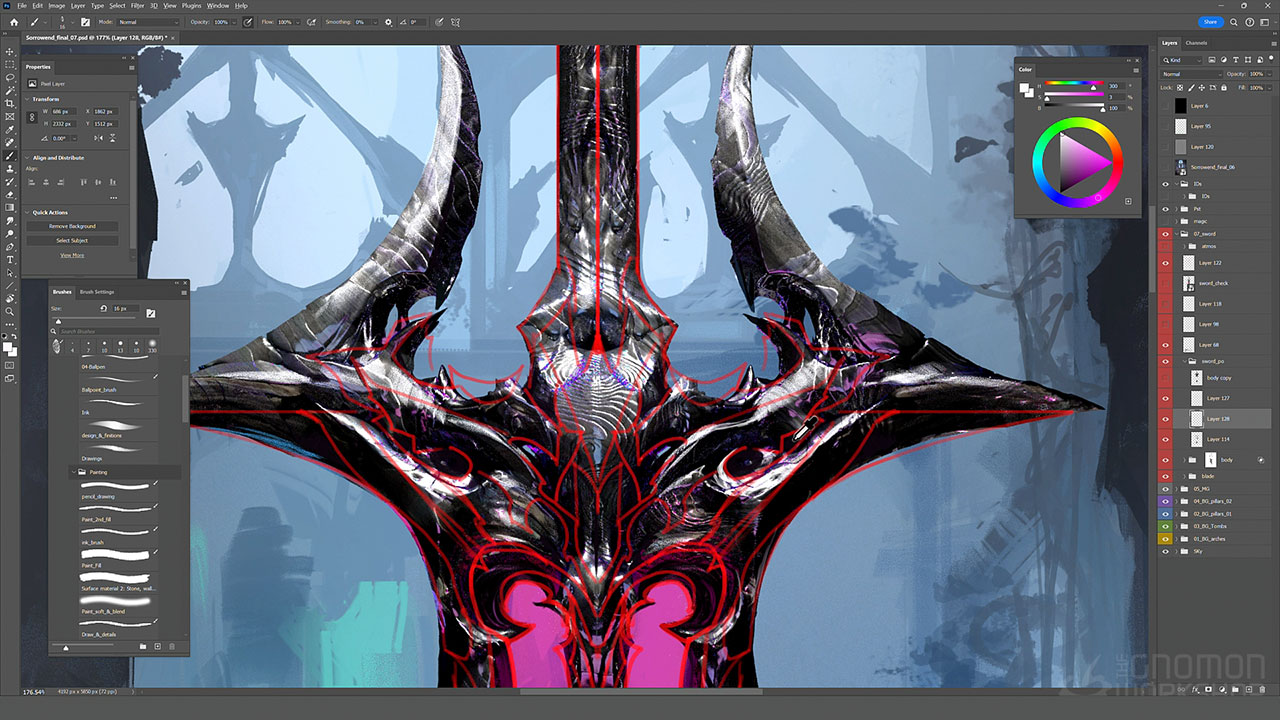Image resolution: width=1280 pixels, height=720 pixels.
Task: Open the brush blend Mode dropdown
Action: 148,22
